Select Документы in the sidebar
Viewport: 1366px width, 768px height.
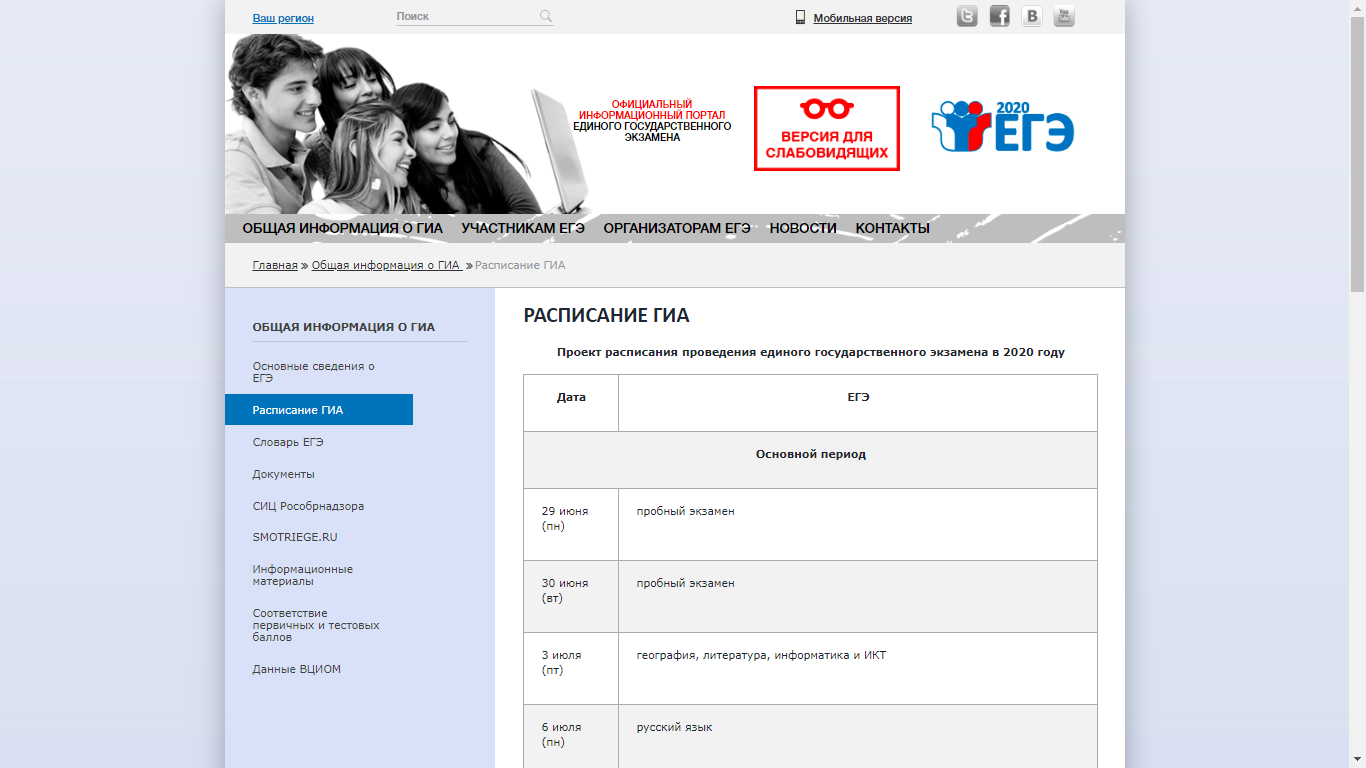pos(283,474)
